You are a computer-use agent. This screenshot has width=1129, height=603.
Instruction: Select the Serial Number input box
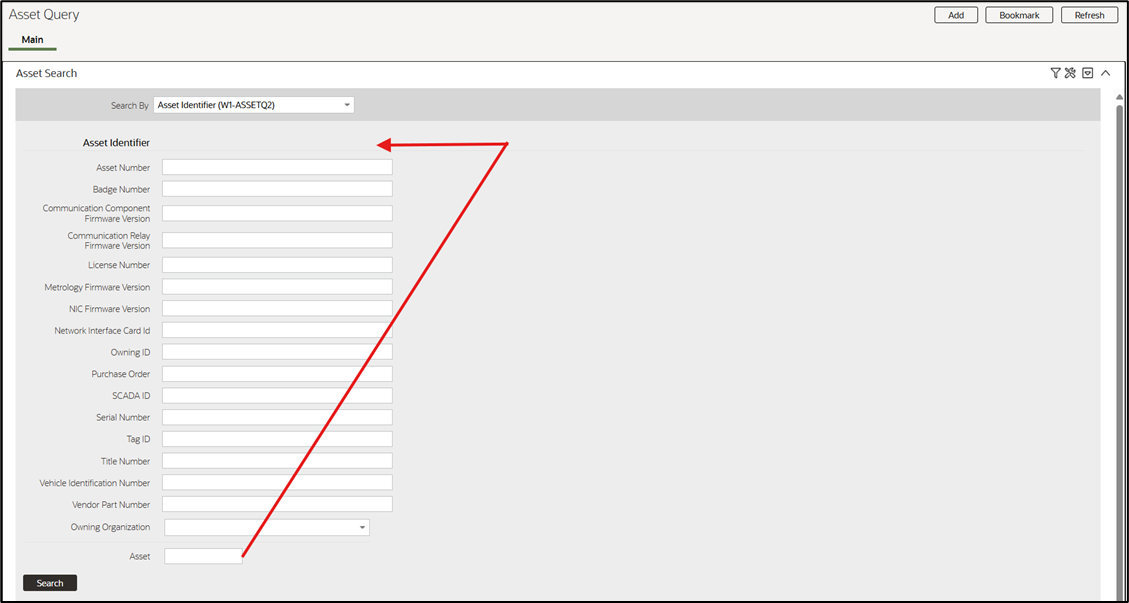pos(277,417)
